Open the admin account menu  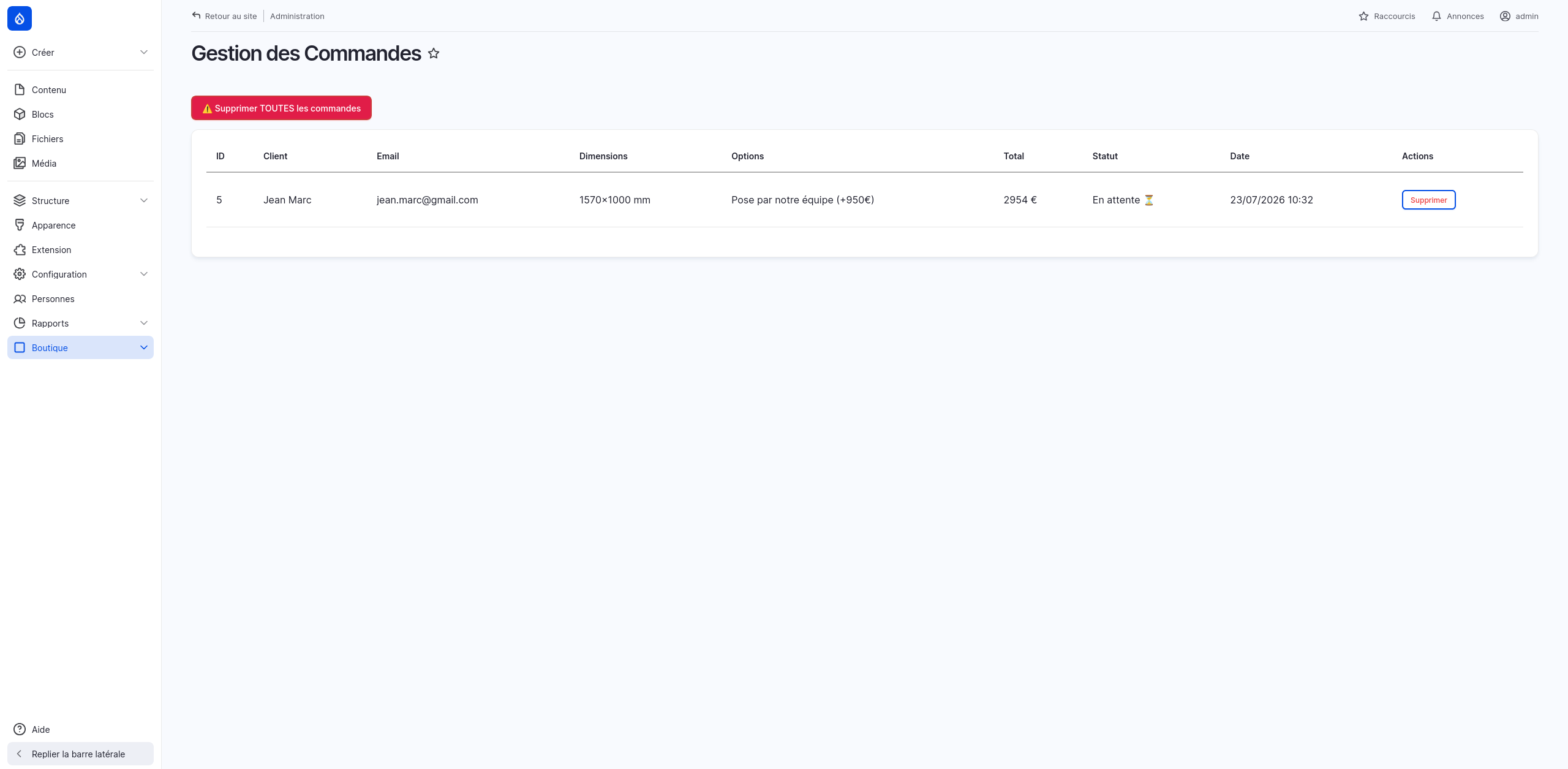coord(1519,16)
